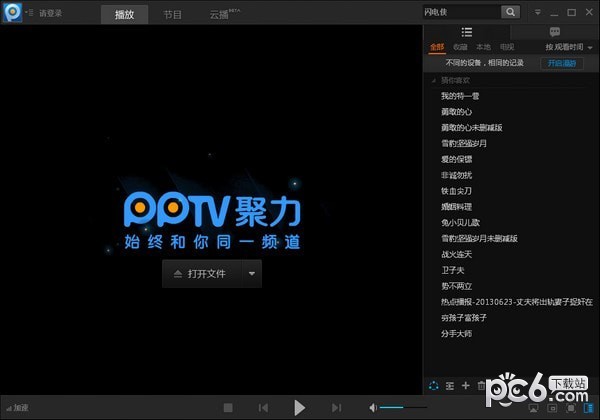The width and height of the screenshot is (600, 420).
Task: Switch to the 播放 tab
Action: (124, 15)
